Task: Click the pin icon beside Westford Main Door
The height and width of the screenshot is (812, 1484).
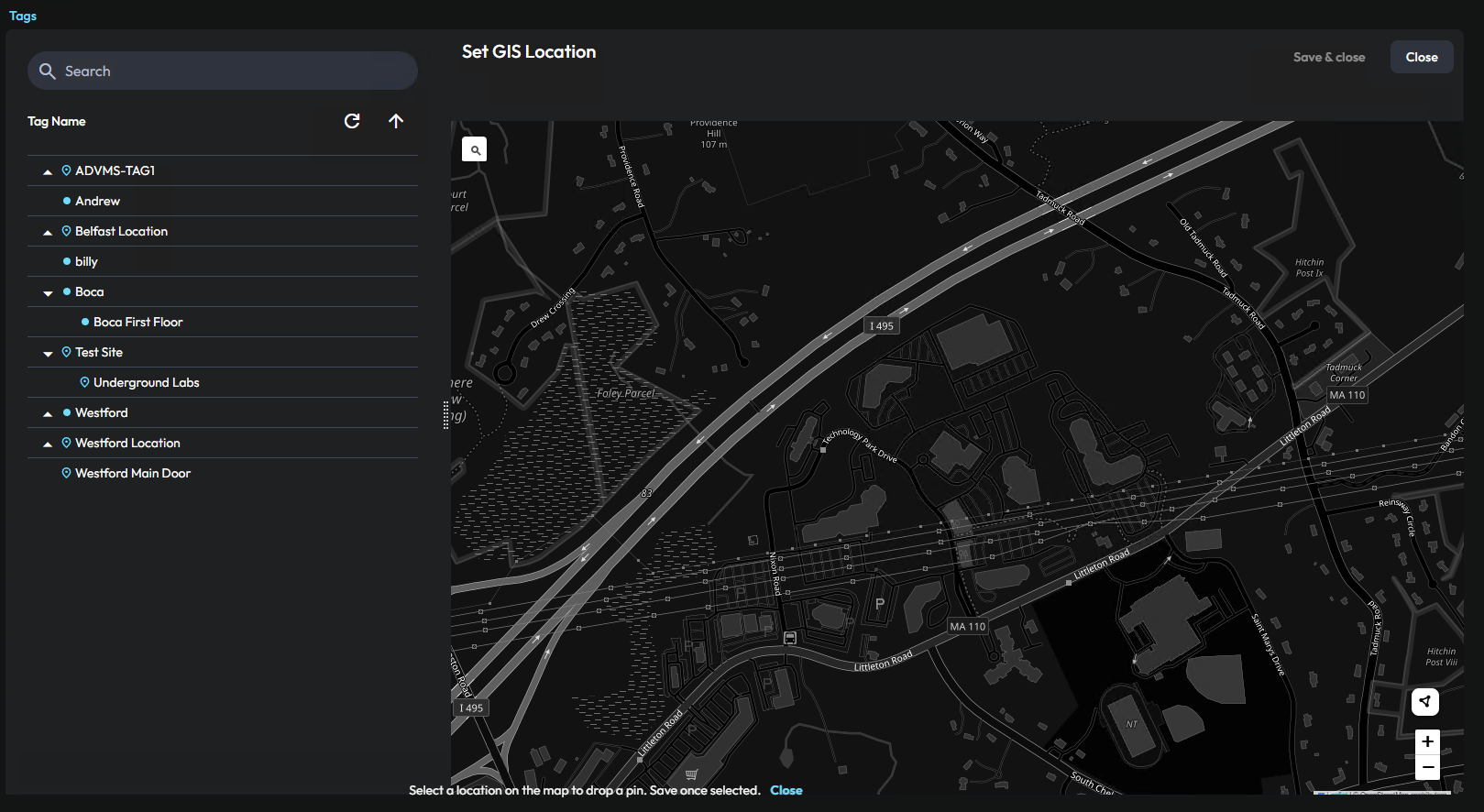Action: [66, 473]
